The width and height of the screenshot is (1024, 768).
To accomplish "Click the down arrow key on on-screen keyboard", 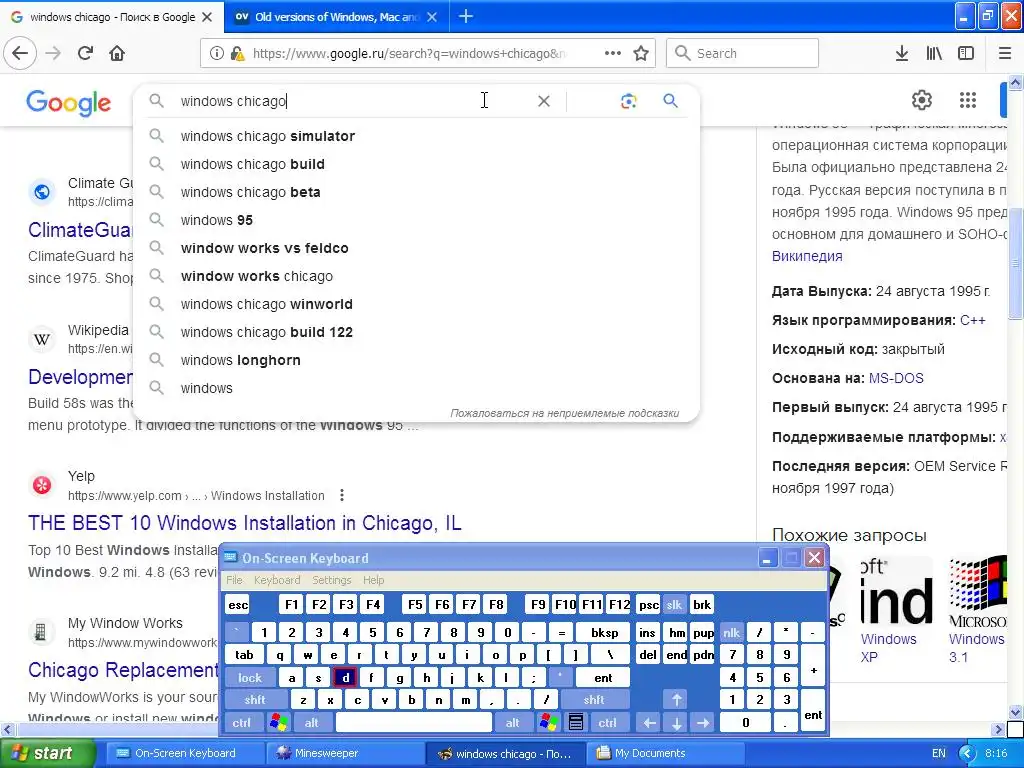I will click(x=677, y=722).
